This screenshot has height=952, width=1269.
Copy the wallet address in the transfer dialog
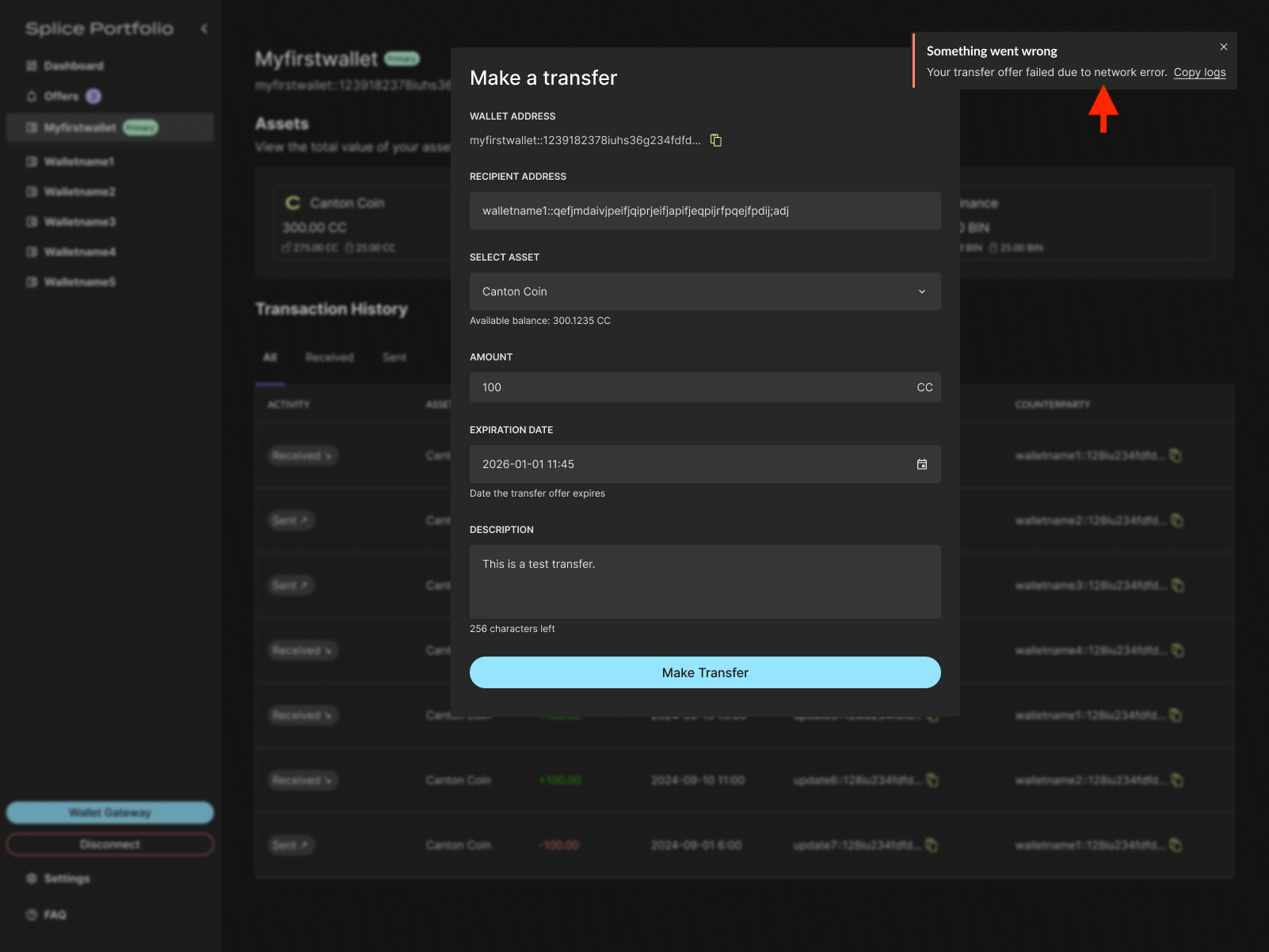point(716,140)
